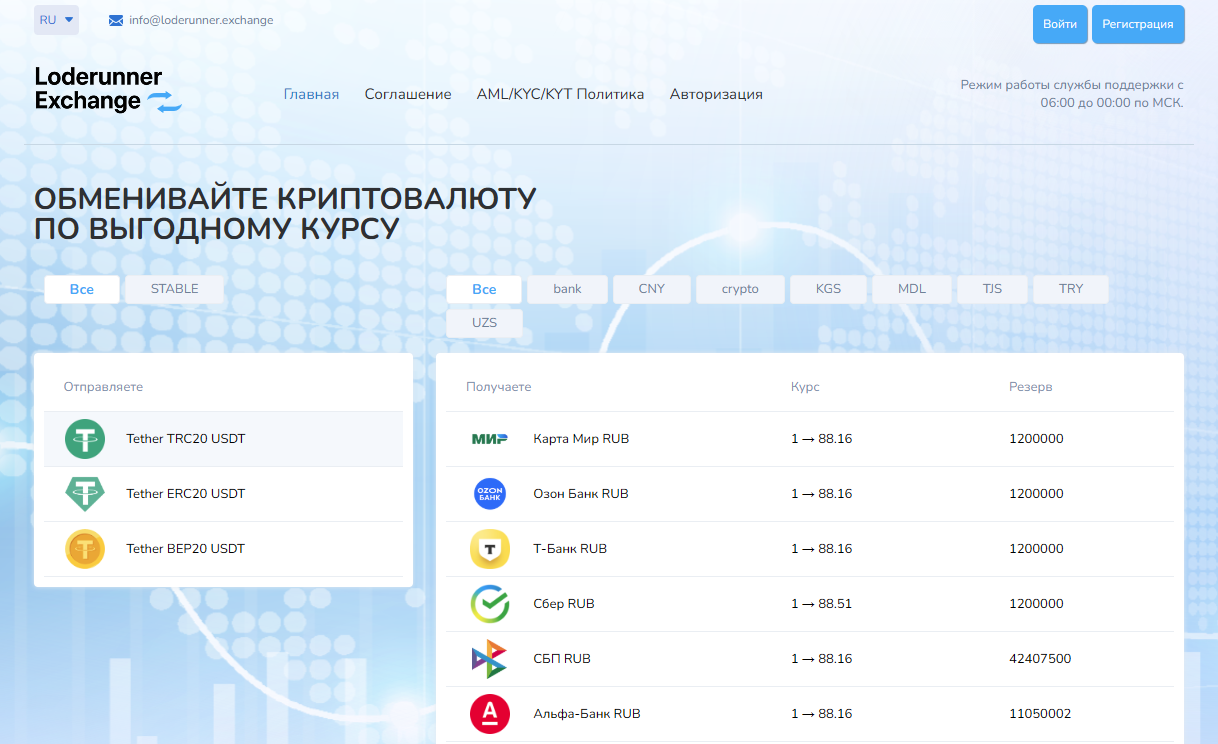Click the Ozon Bank icon

pos(490,494)
